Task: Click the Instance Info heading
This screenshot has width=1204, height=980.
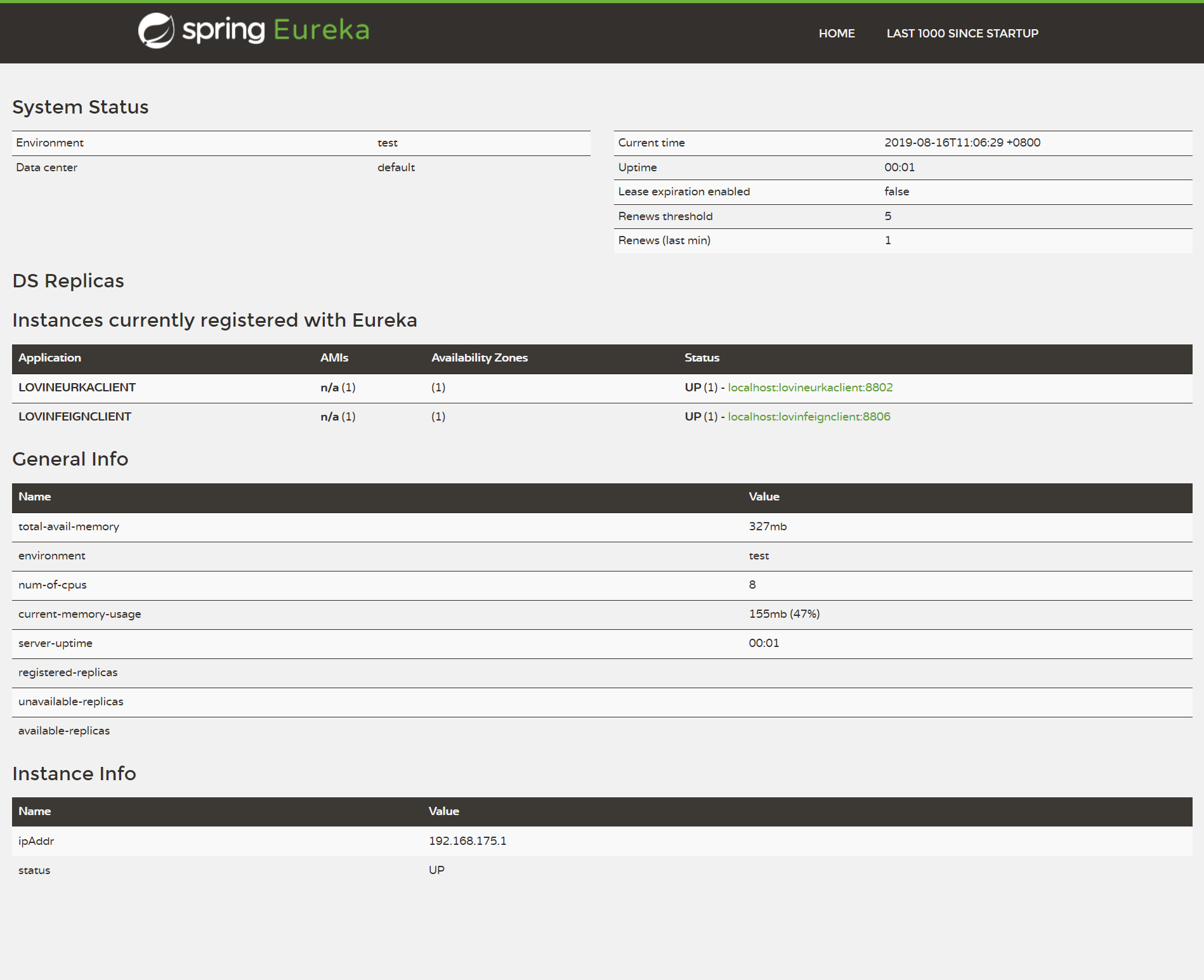Action: point(74,774)
